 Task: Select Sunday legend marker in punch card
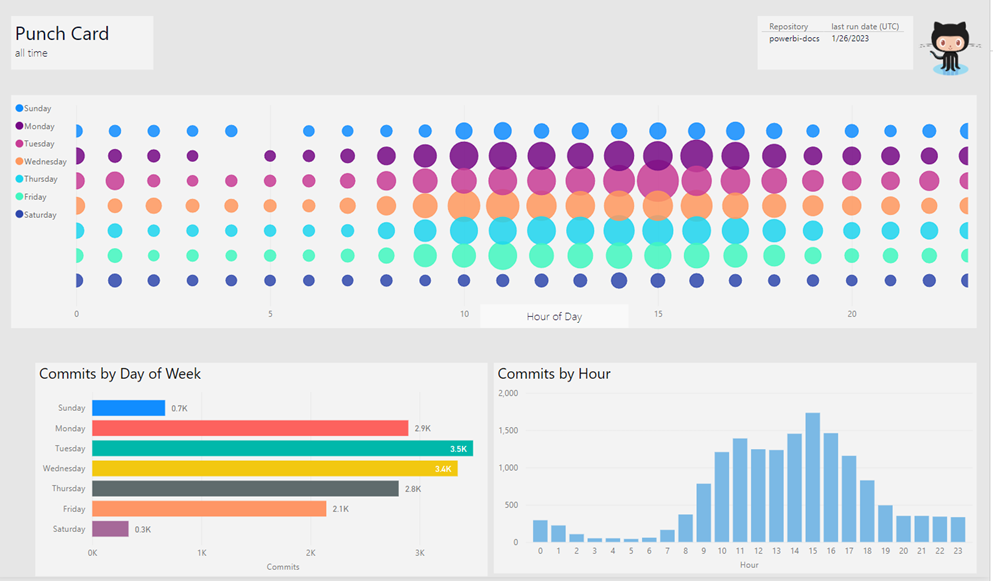point(19,108)
